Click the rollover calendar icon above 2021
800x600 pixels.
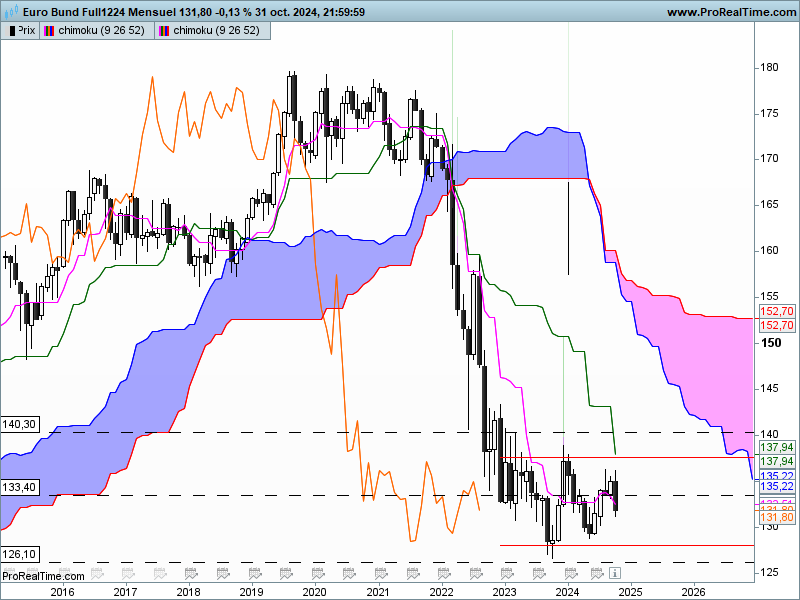(381, 573)
